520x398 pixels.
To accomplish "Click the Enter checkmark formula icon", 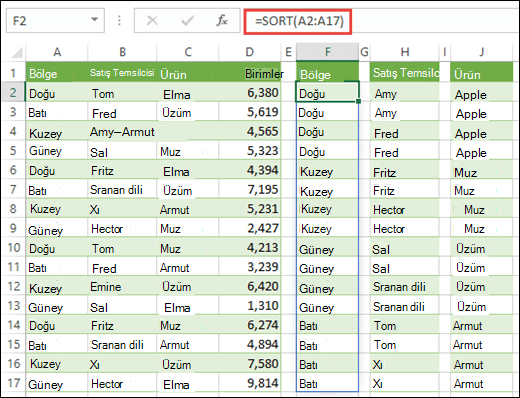I will (187, 21).
